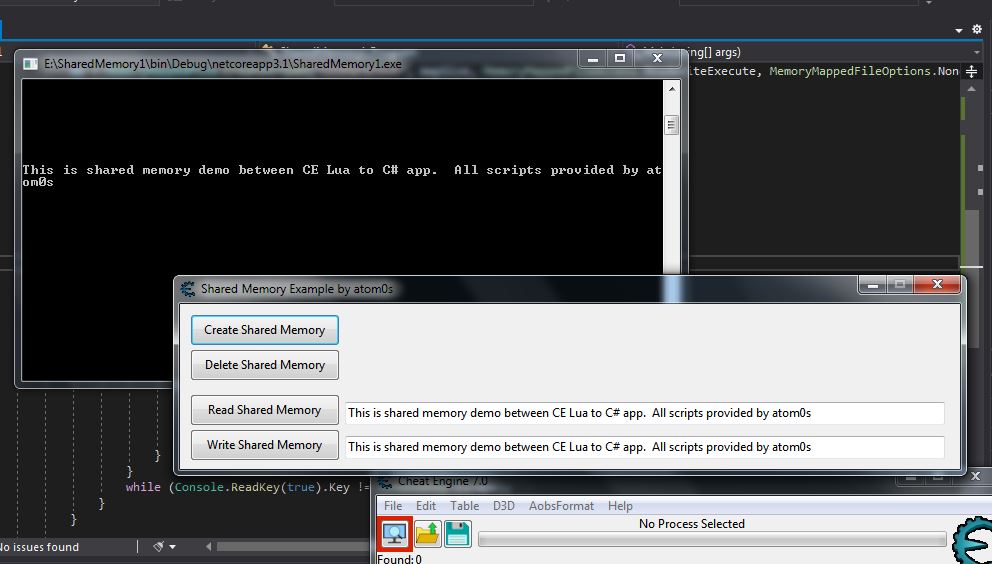Click console scrollbar up arrow
Viewport: 992px width, 564px height.
coord(671,89)
